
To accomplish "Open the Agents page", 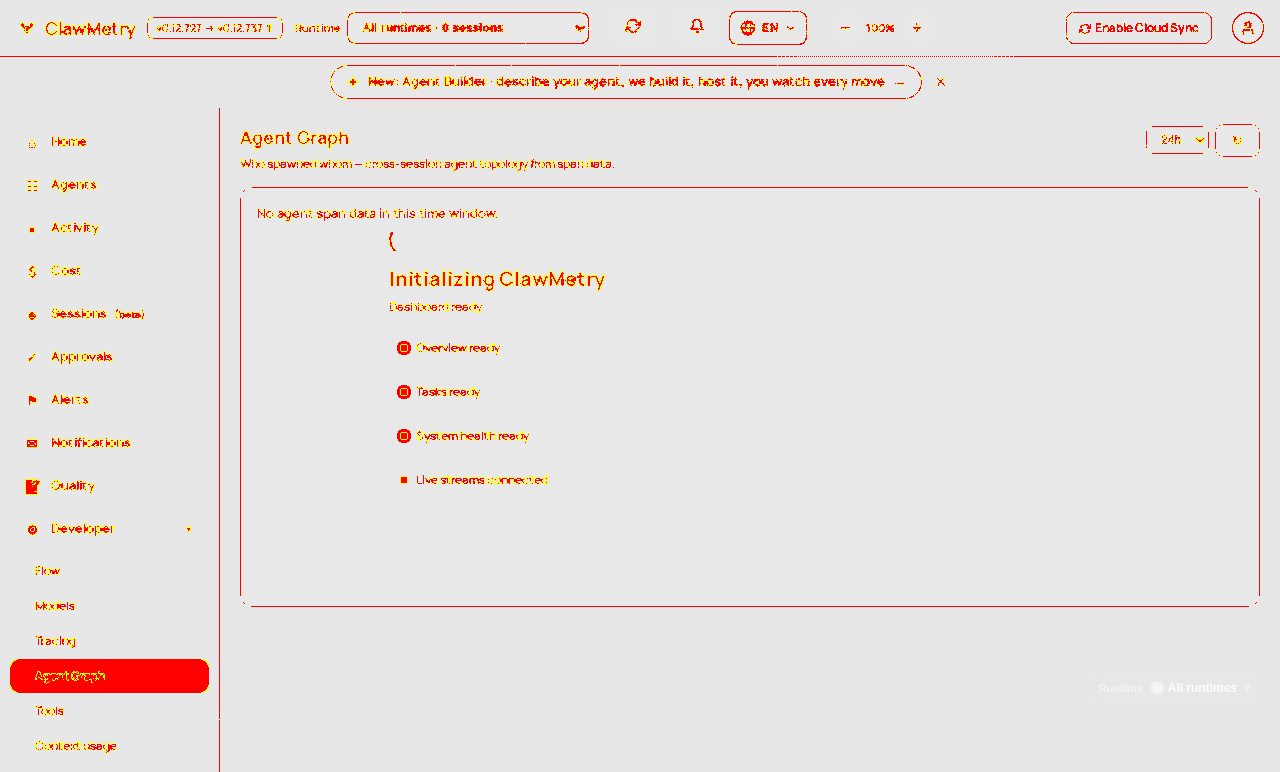I will tap(109, 185).
